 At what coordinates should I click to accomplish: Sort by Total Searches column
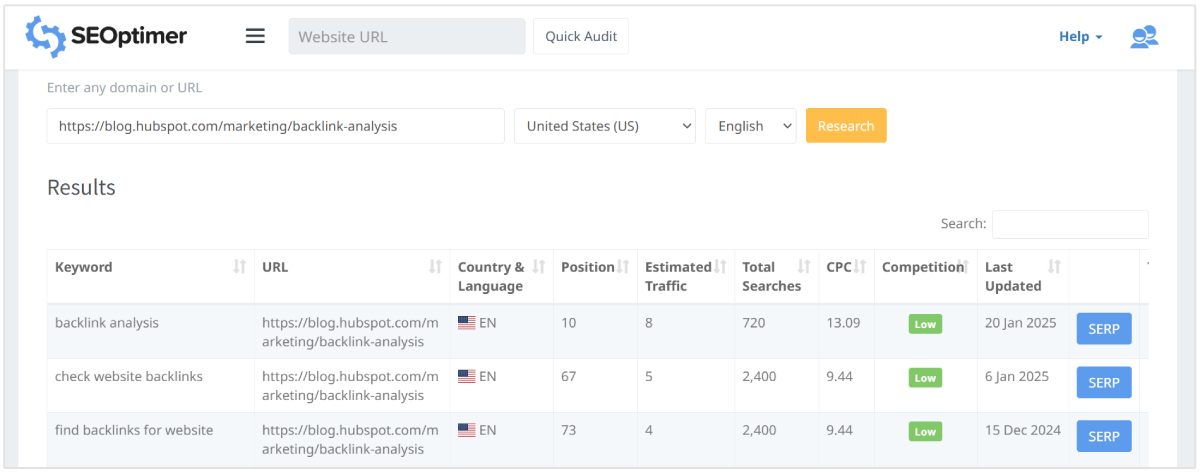804,267
